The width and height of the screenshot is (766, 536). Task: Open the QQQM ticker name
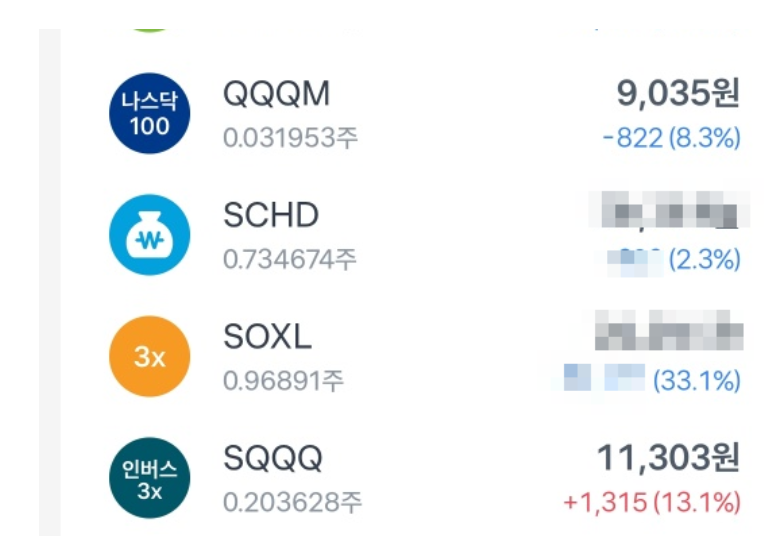click(277, 94)
